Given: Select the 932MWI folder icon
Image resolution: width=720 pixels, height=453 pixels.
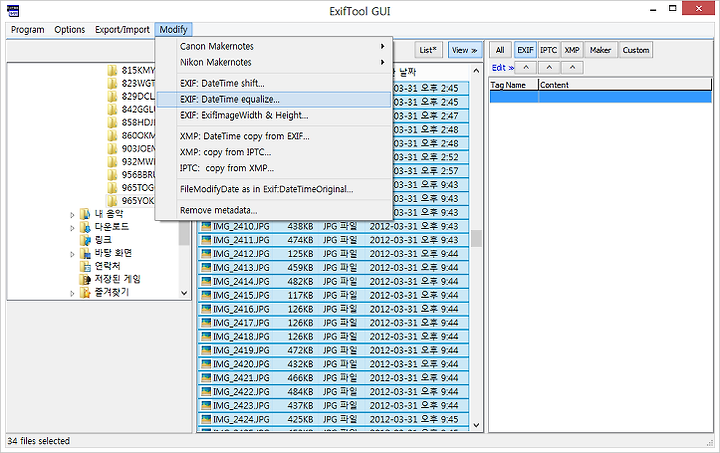Looking at the screenshot, I should [x=112, y=162].
